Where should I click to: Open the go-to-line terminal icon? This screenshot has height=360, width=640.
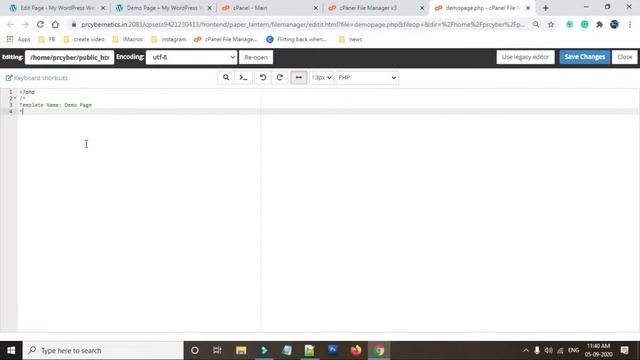243,78
